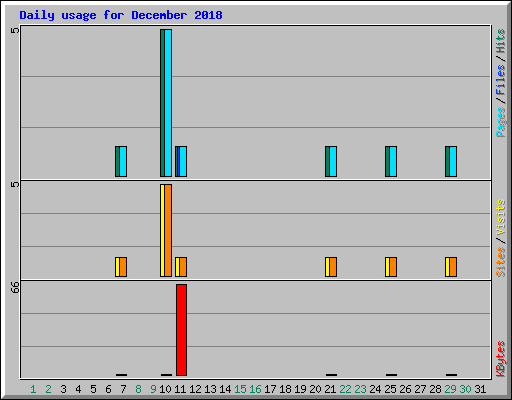Viewport: 512px width, 400px height.
Task: Click the orange sites bar on day 29
Action: click(453, 267)
